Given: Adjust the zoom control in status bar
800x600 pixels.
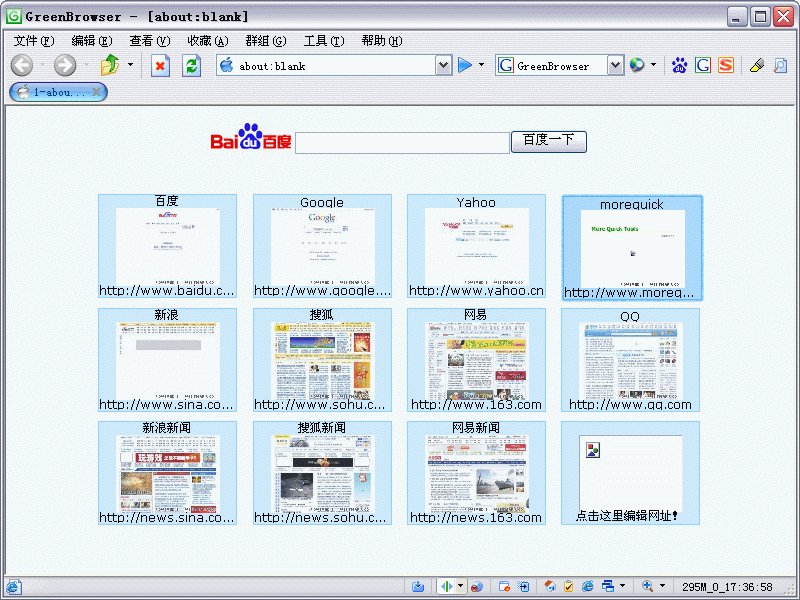Looking at the screenshot, I should tap(650, 587).
